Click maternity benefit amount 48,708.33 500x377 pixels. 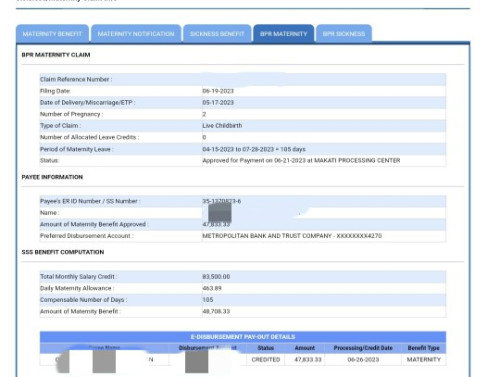coord(216,311)
